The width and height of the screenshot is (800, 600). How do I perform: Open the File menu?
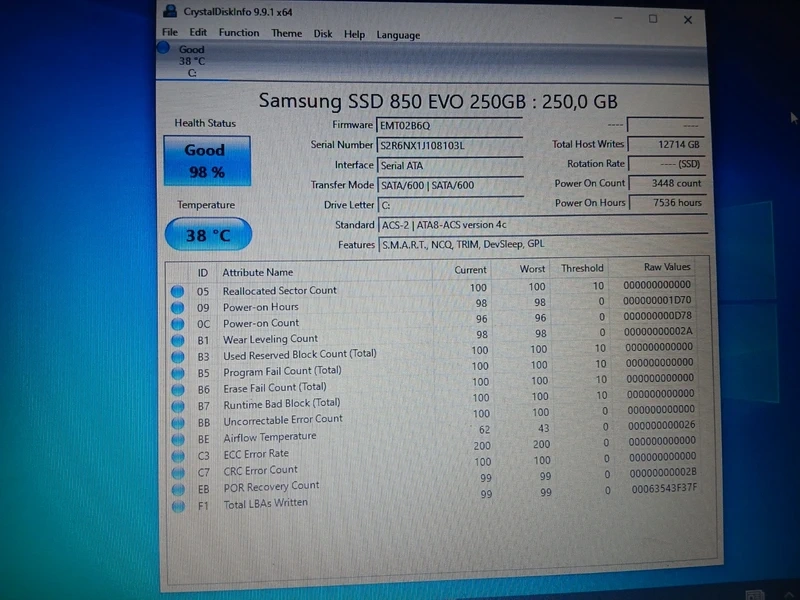169,32
